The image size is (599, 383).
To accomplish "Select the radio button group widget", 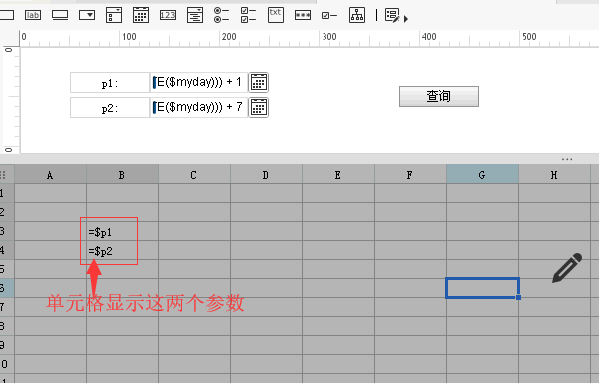I will 222,15.
